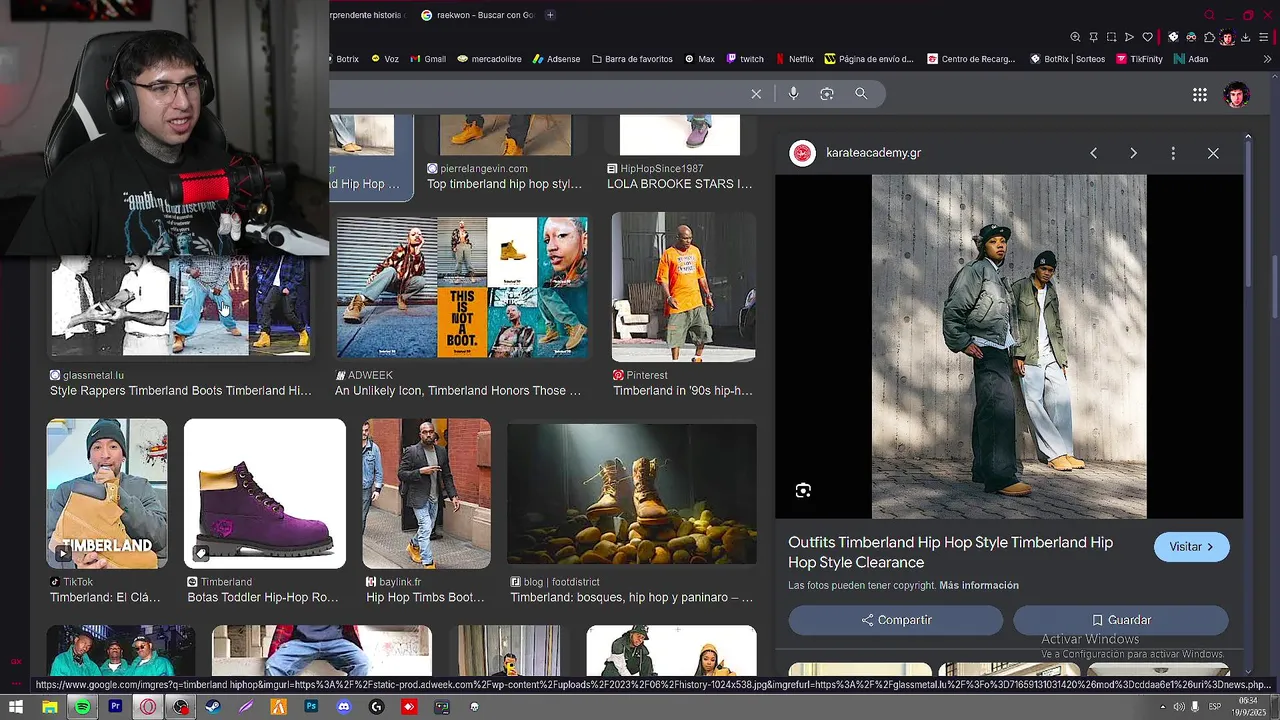Image resolution: width=1280 pixels, height=720 pixels.
Task: Open the Centro de Recarg... bookmark
Action: (x=971, y=59)
